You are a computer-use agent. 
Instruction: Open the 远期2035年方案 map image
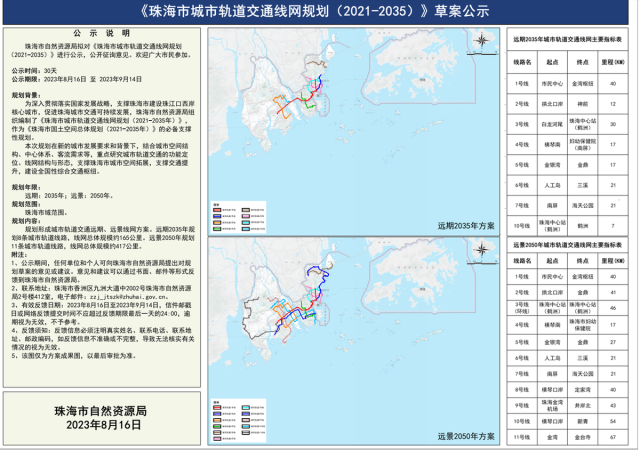click(x=353, y=131)
